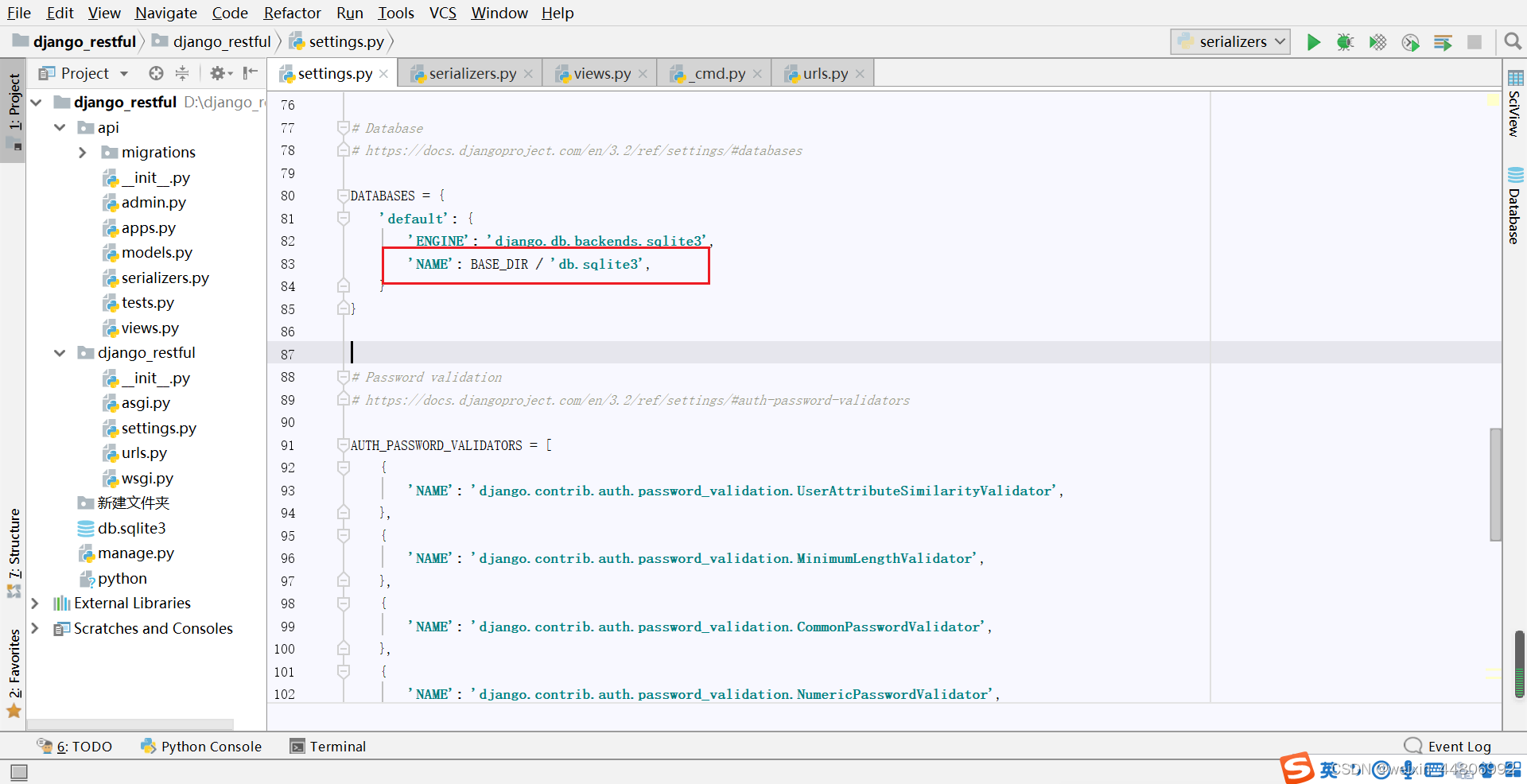This screenshot has width=1527, height=784.
Task: Expand the migrations folder
Action: coord(83,152)
